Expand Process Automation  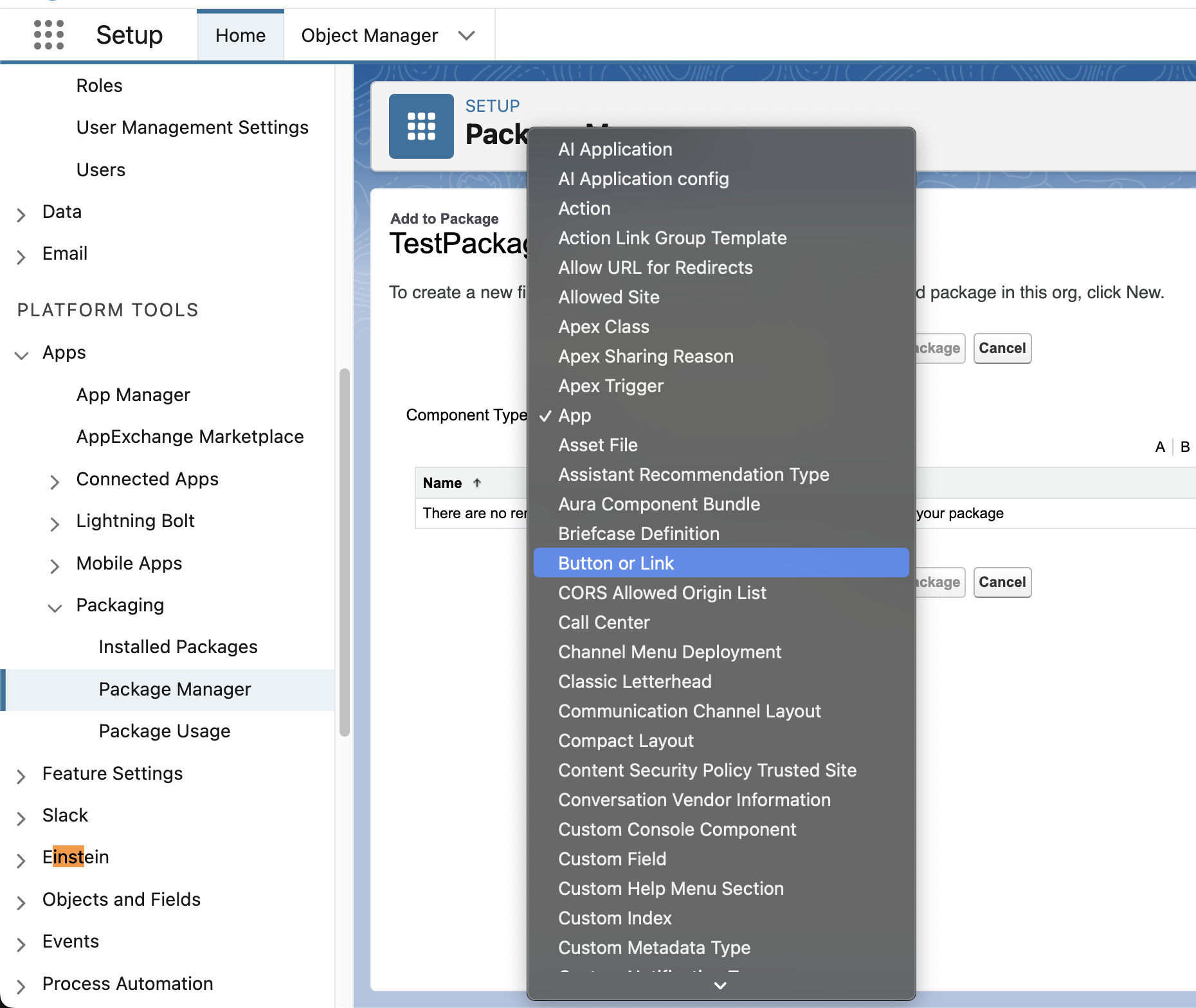coord(21,986)
